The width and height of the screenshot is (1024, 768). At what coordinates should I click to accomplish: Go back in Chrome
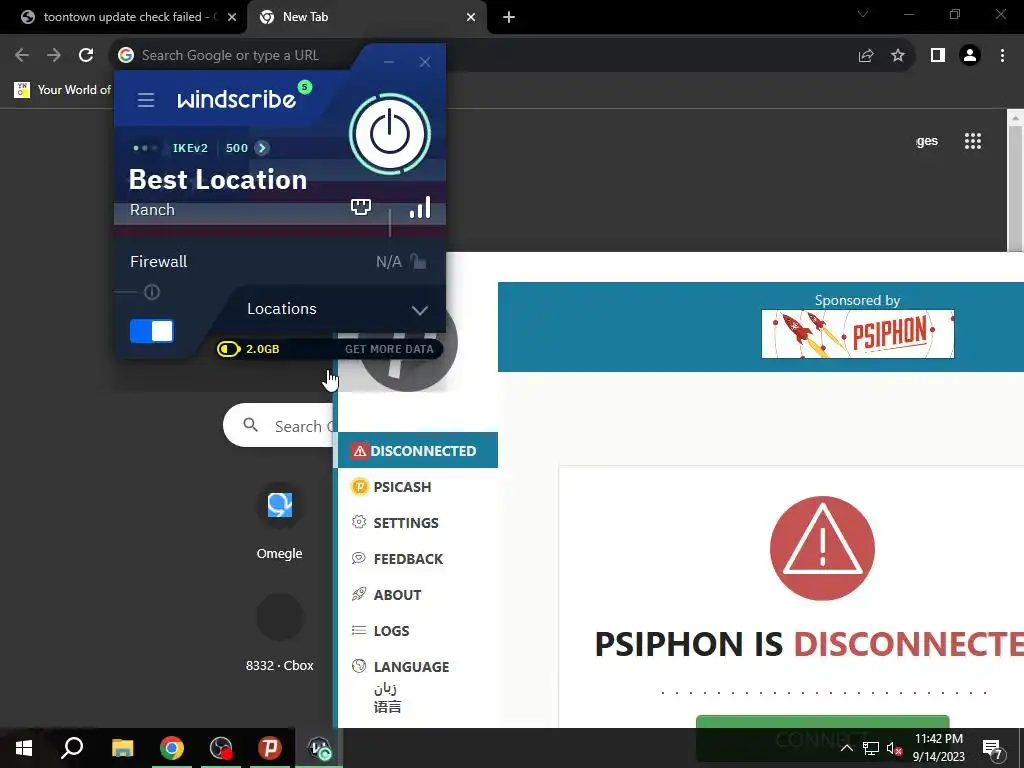tap(22, 56)
